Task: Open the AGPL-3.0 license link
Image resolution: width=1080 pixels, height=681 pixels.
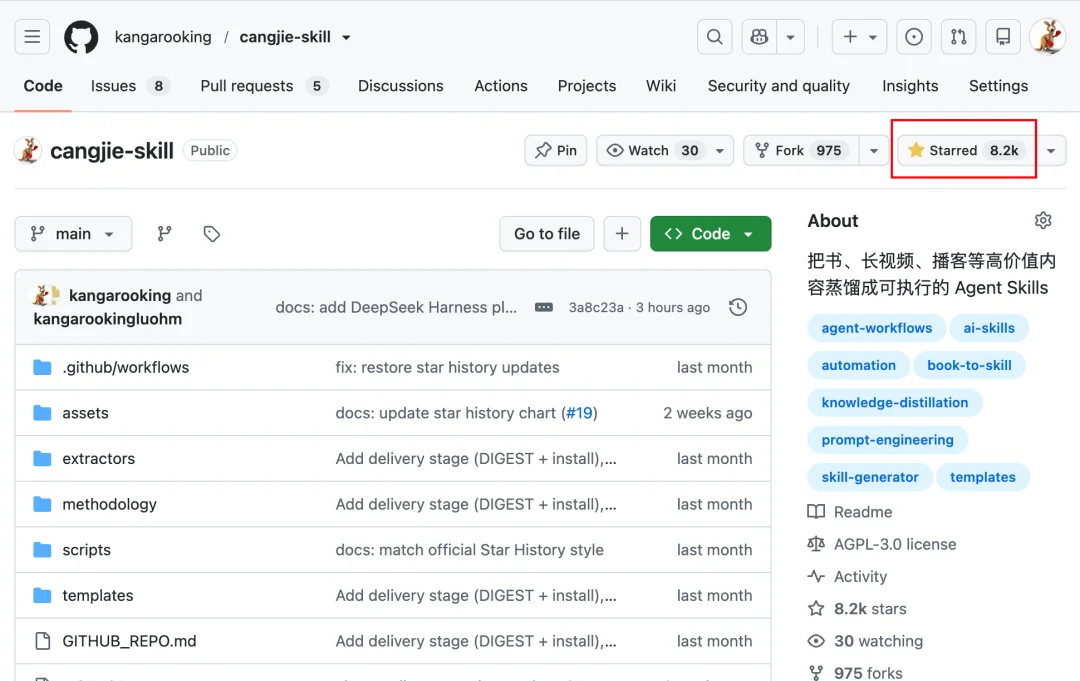Action: 882,545
